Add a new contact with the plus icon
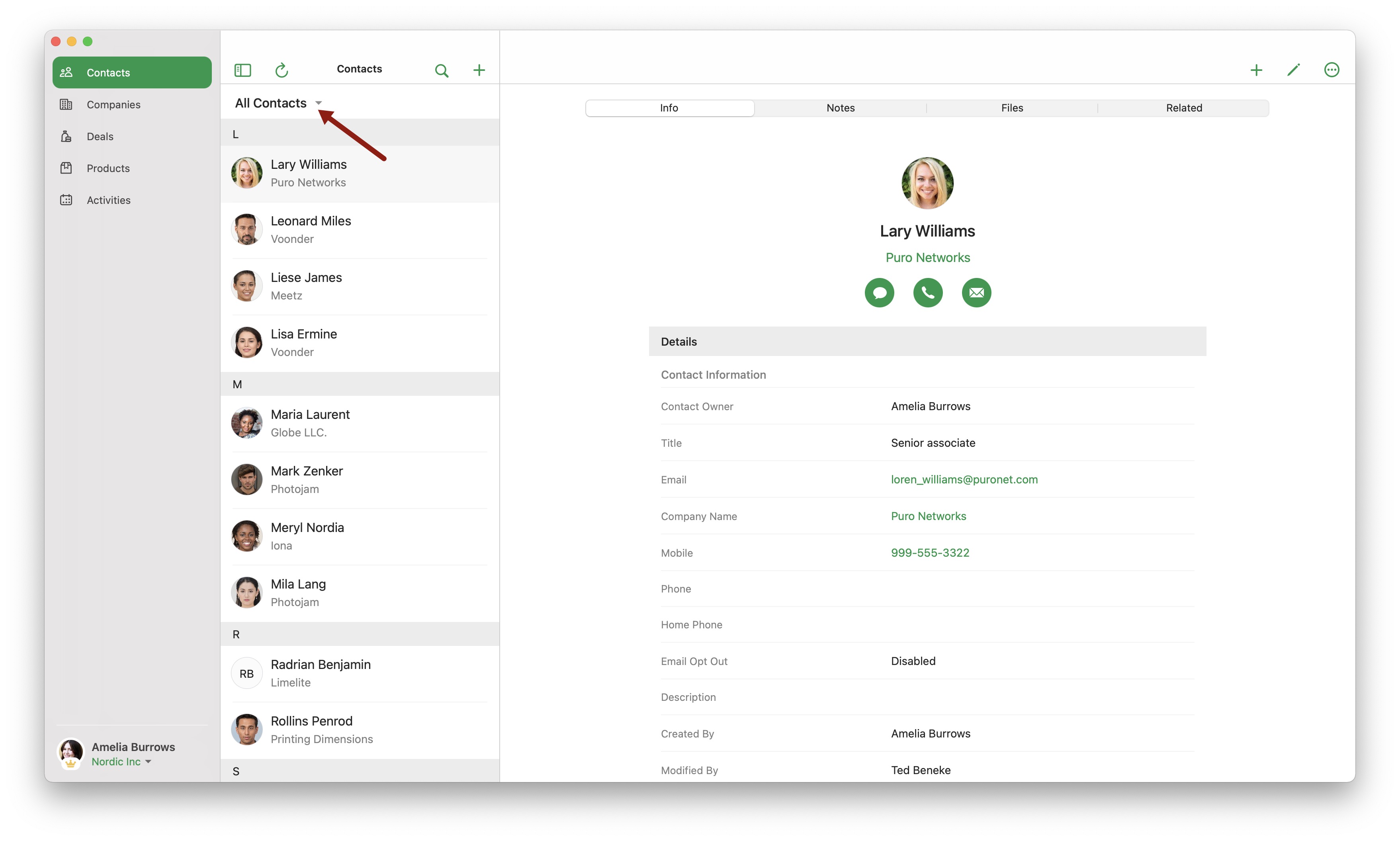The width and height of the screenshot is (1400, 841). tap(479, 70)
